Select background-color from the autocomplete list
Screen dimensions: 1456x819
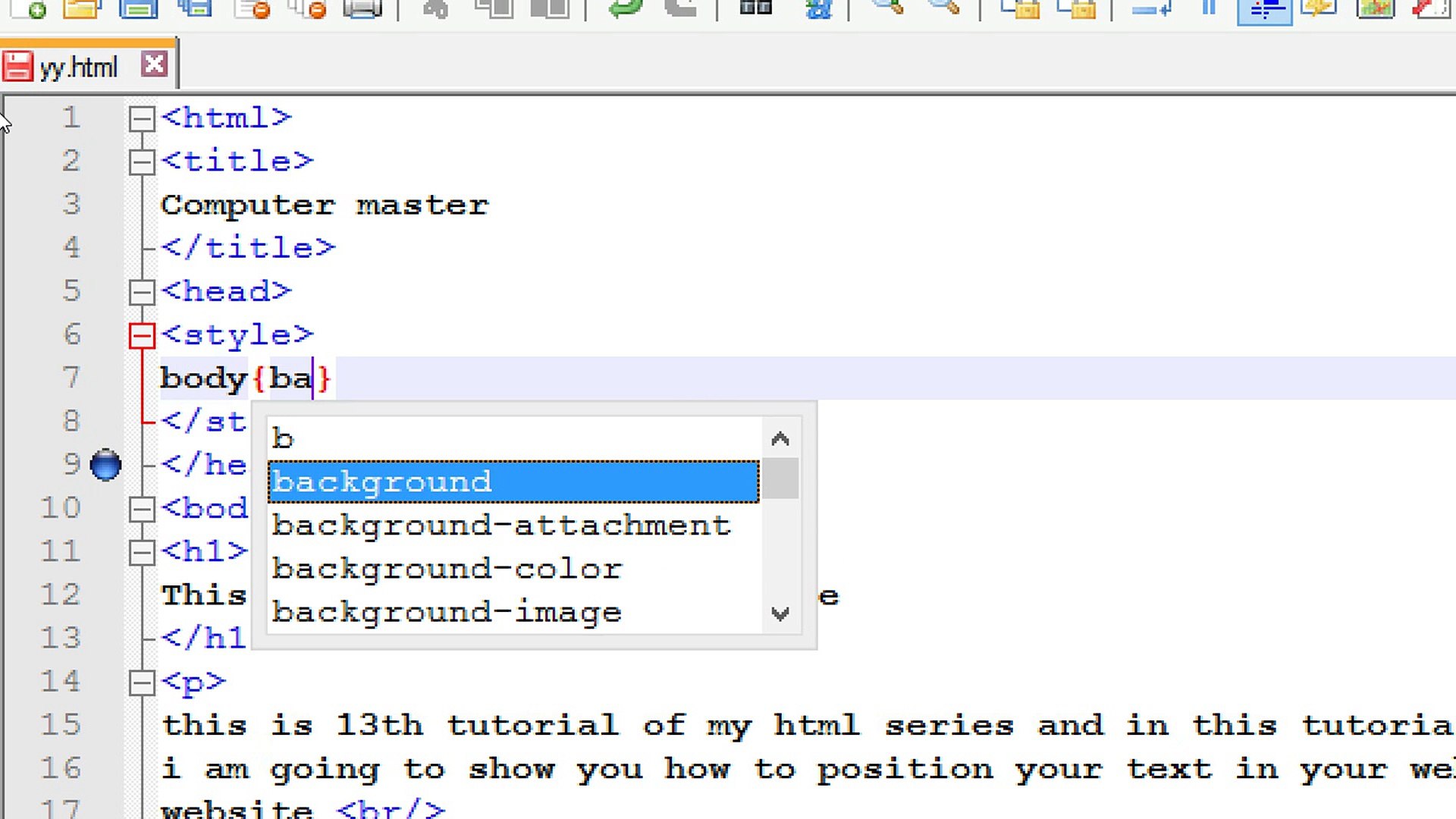pyautogui.click(x=447, y=569)
